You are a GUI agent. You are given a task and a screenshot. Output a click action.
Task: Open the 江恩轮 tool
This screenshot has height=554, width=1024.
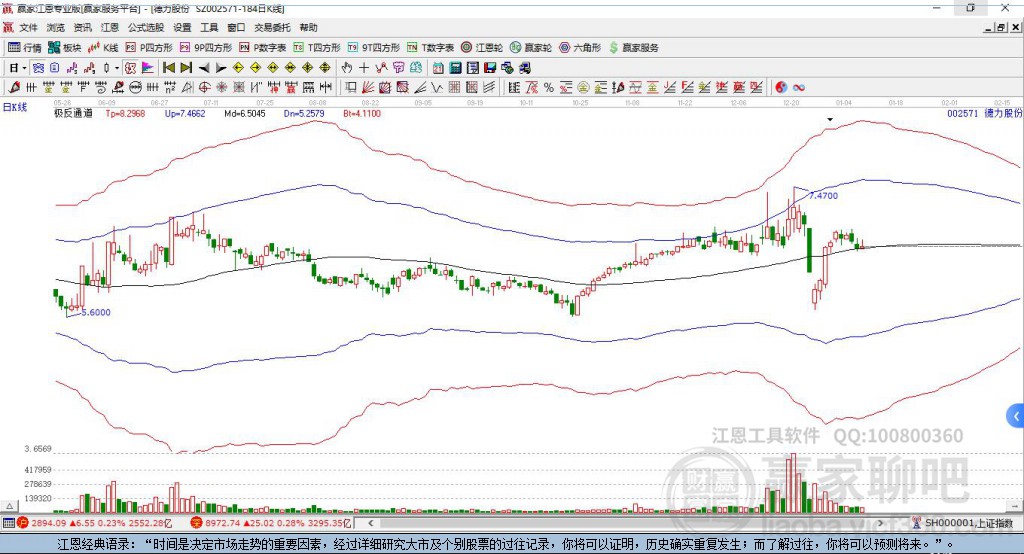(482, 48)
